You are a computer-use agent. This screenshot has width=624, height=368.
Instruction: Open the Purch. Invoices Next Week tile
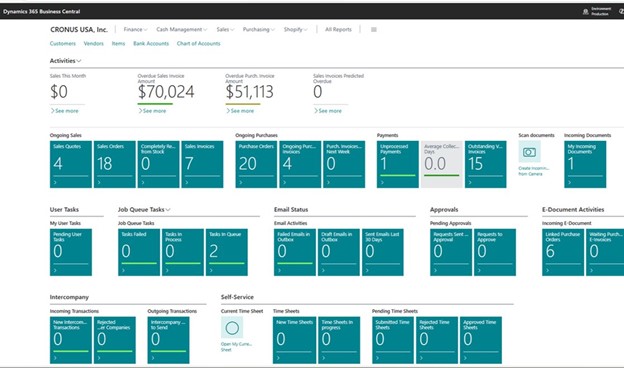click(344, 164)
